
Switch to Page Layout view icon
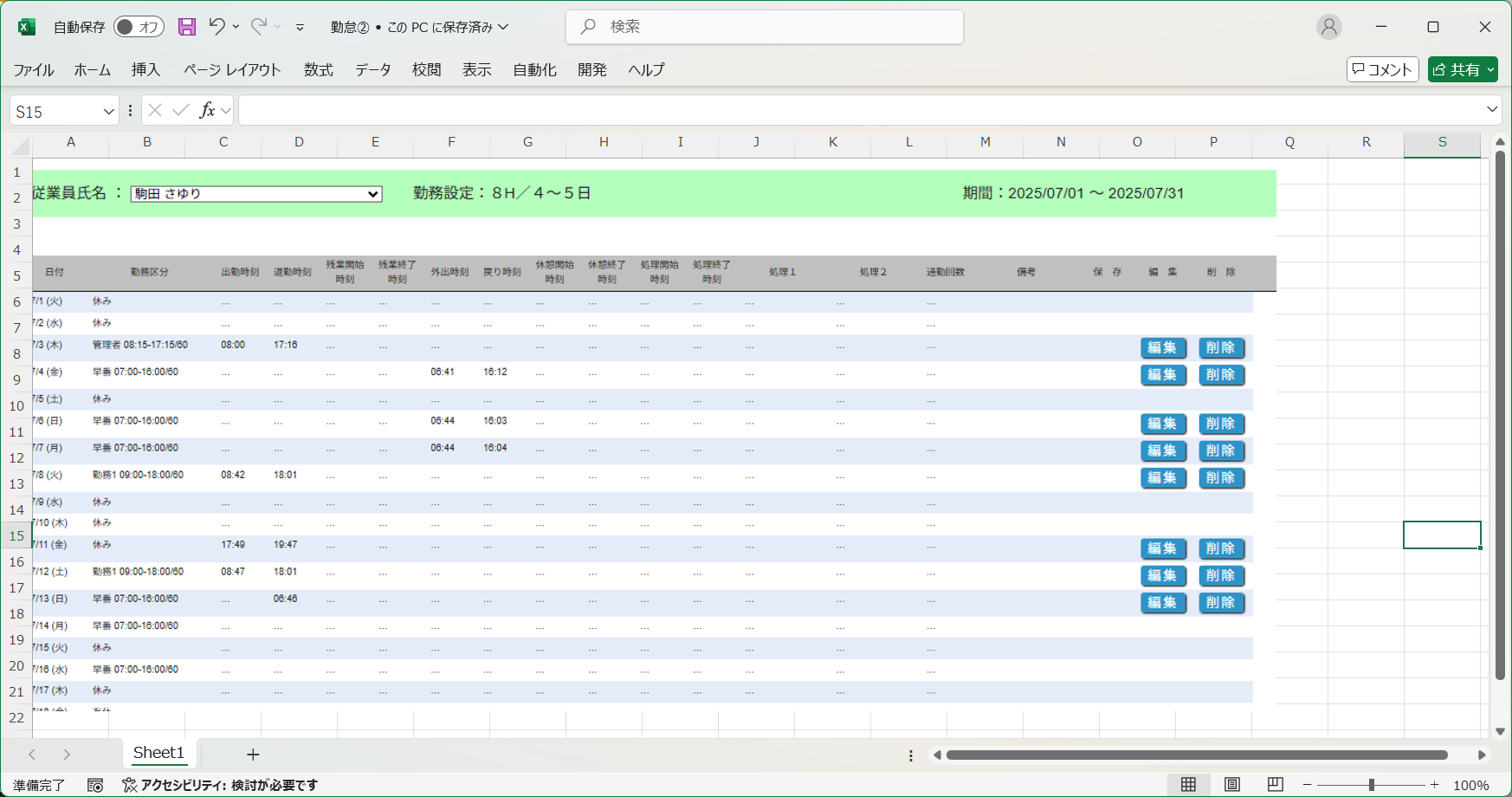[1231, 785]
